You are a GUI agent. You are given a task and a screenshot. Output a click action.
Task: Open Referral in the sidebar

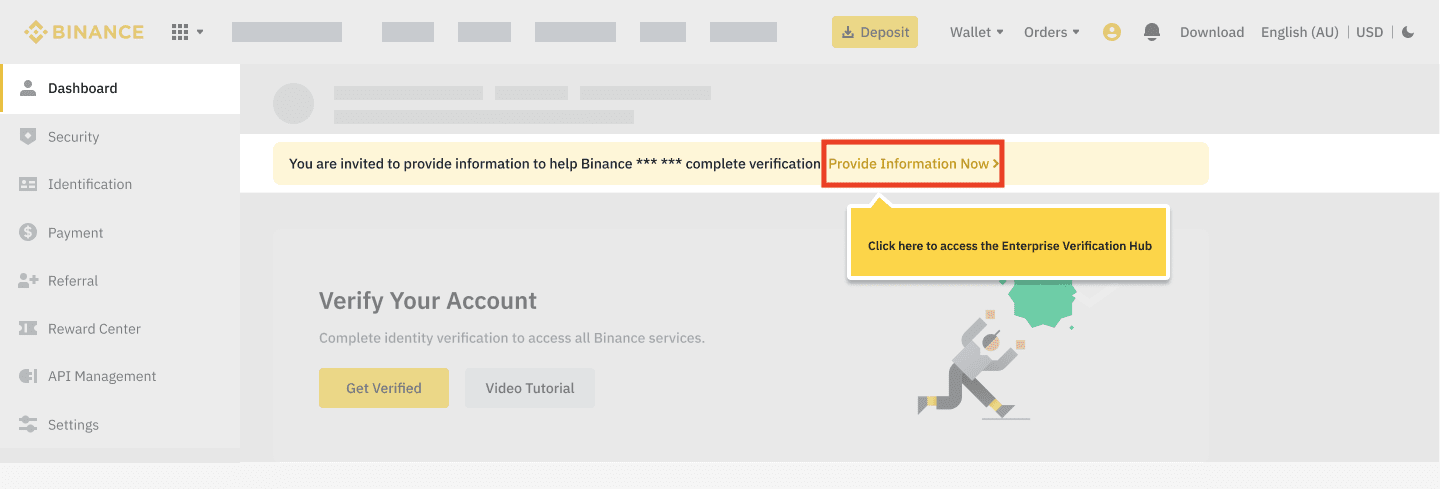[73, 281]
